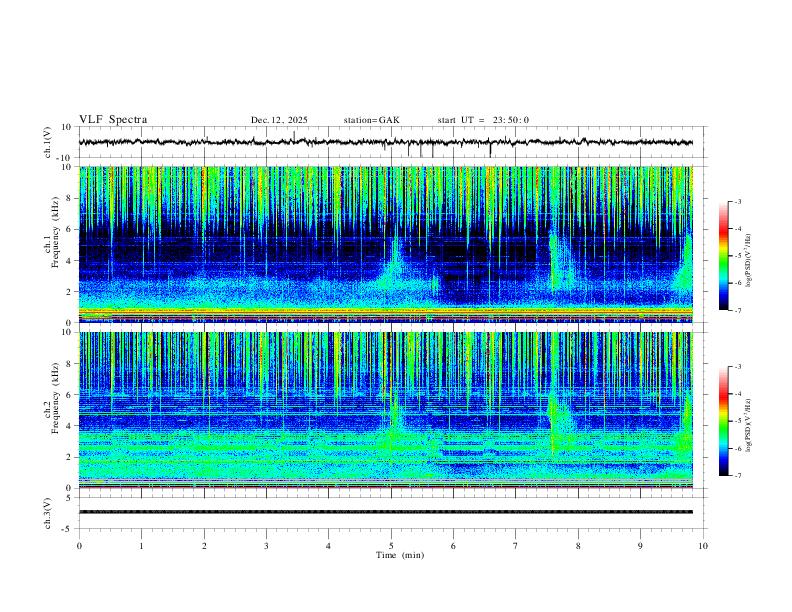The image size is (792, 612).
Task: Click the ch.2 color bar log(PSD) label
Action: point(749,425)
